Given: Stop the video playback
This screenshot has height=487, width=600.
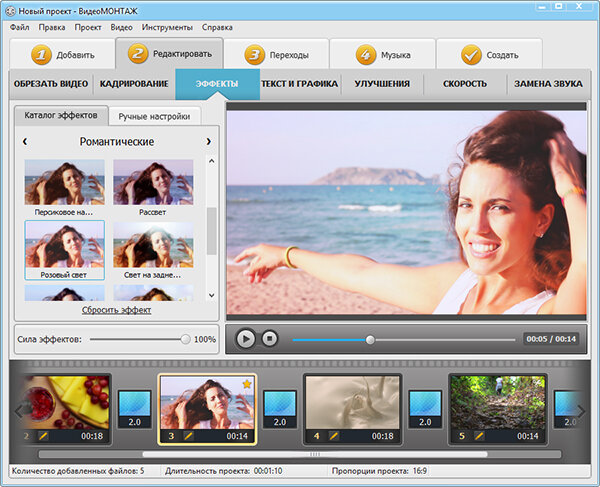Looking at the screenshot, I should [x=270, y=339].
